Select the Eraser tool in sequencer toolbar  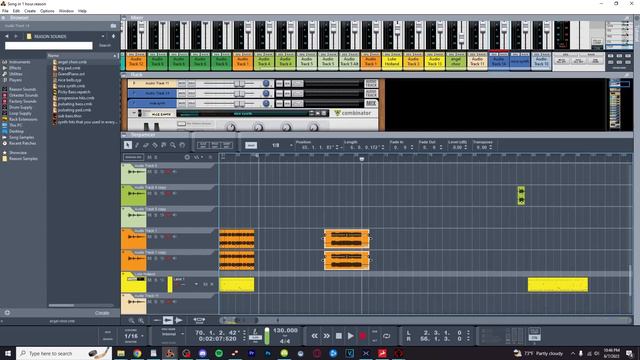pos(146,145)
